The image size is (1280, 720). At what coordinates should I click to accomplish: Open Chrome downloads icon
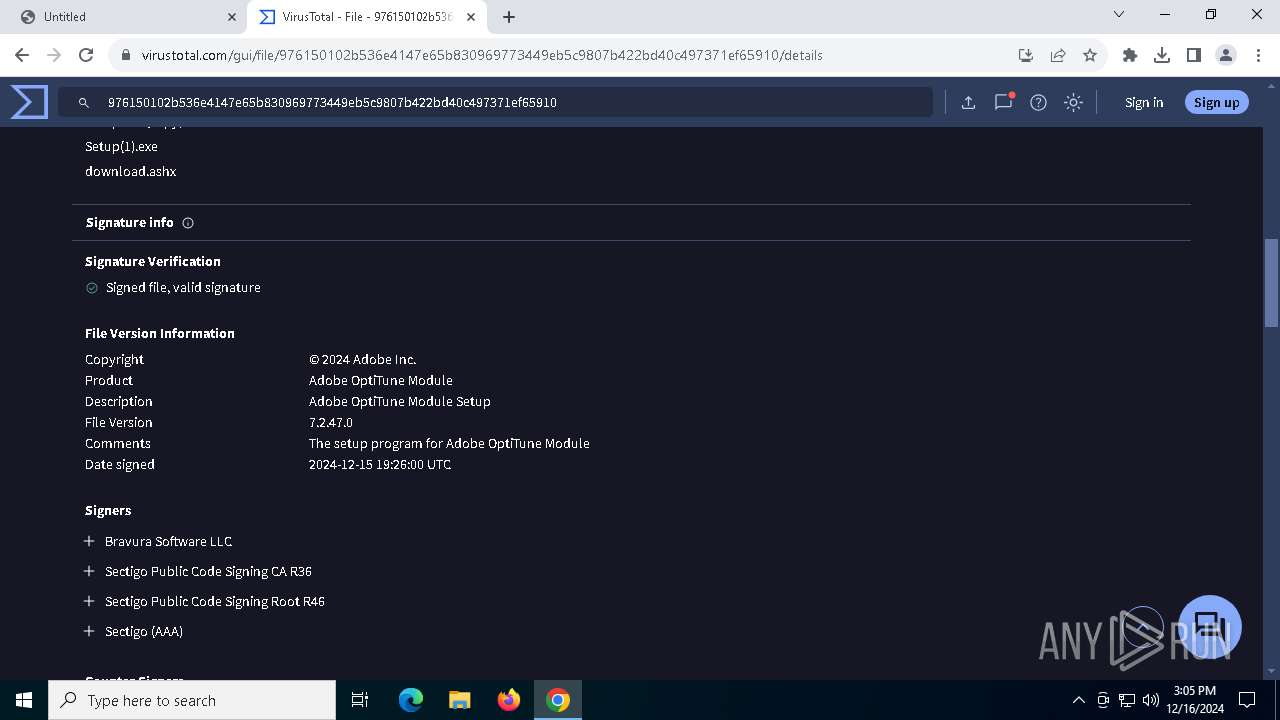[x=1162, y=55]
